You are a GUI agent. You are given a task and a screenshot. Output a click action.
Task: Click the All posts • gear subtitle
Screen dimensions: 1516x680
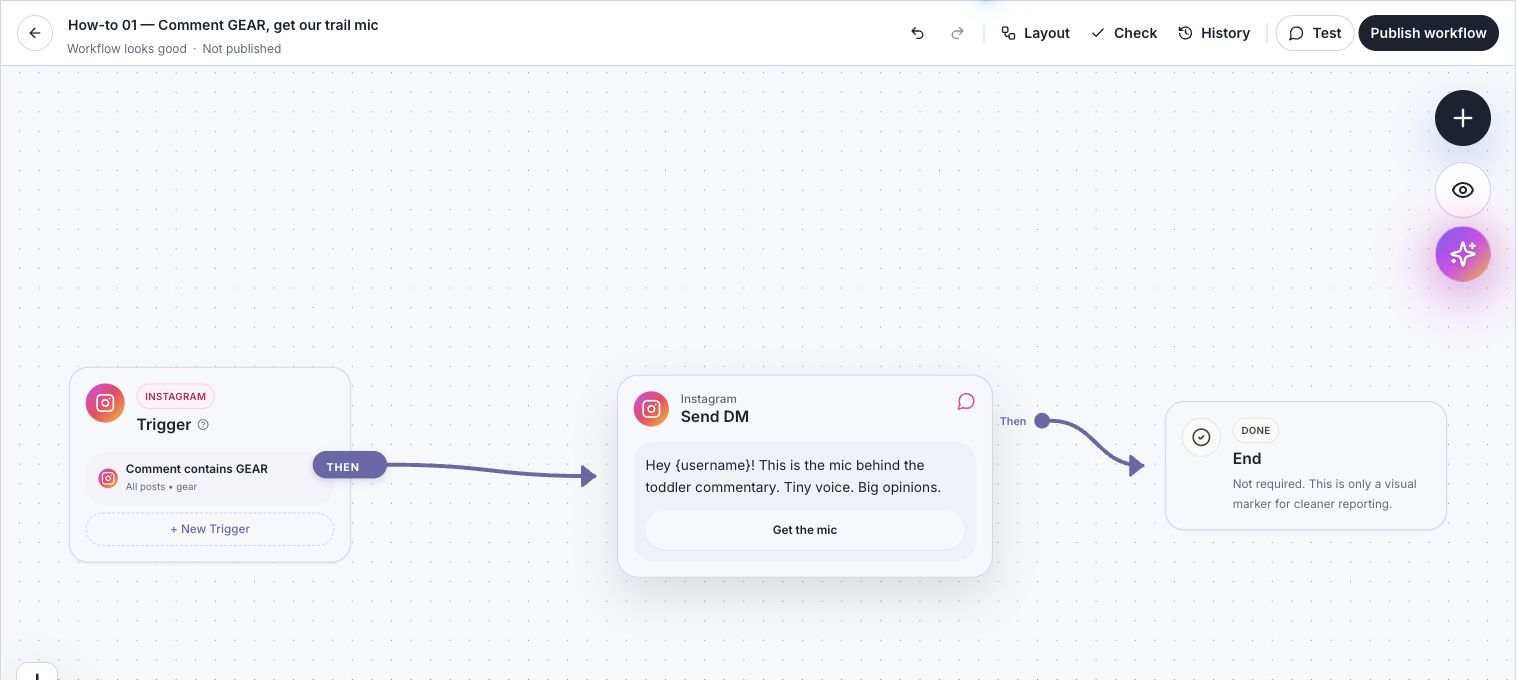161,487
